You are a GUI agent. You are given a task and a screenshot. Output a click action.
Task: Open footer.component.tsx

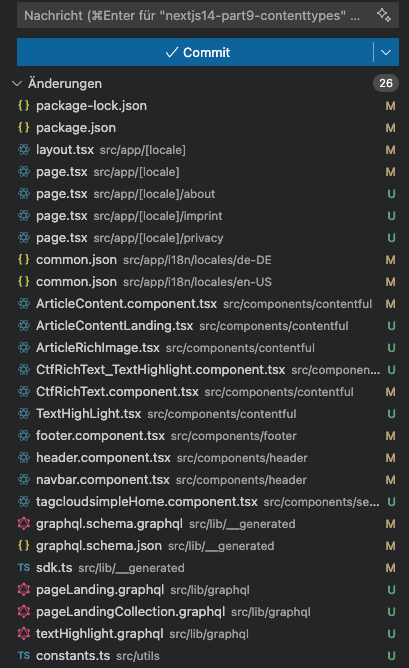point(100,436)
